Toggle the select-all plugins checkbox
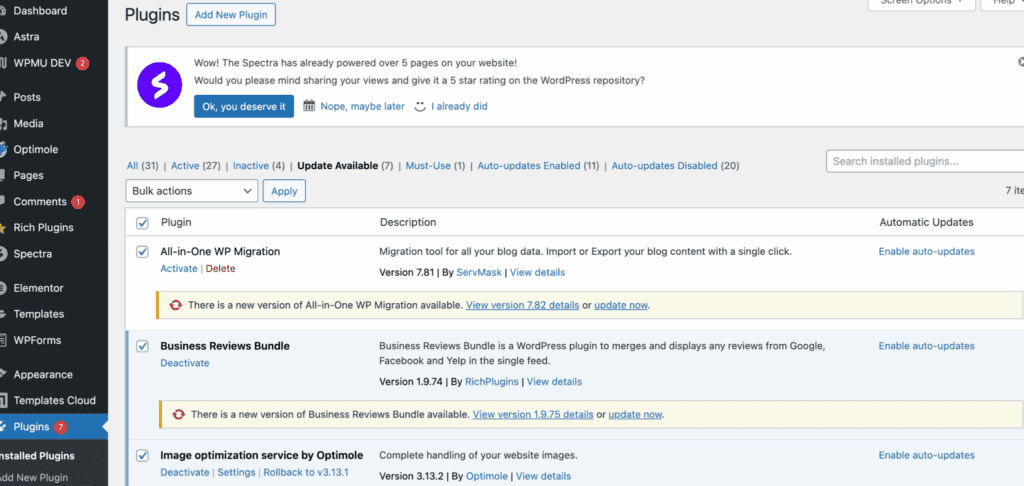The height and width of the screenshot is (486, 1024). [x=142, y=223]
